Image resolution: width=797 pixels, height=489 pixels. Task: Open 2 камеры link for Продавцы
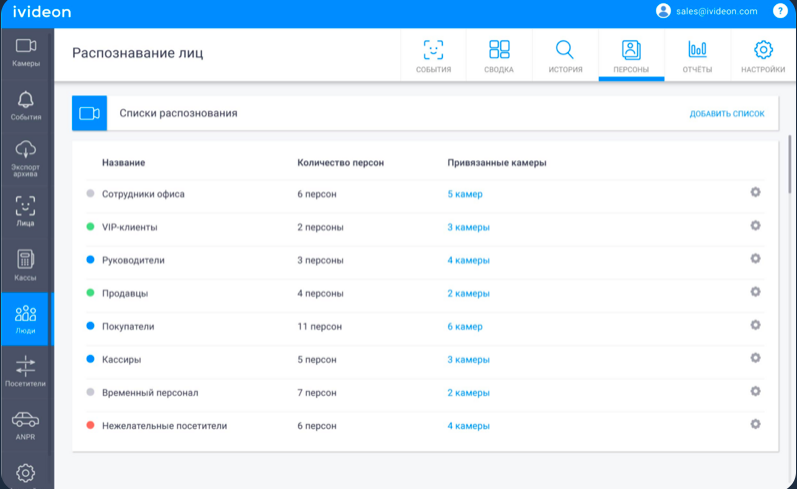click(x=468, y=293)
